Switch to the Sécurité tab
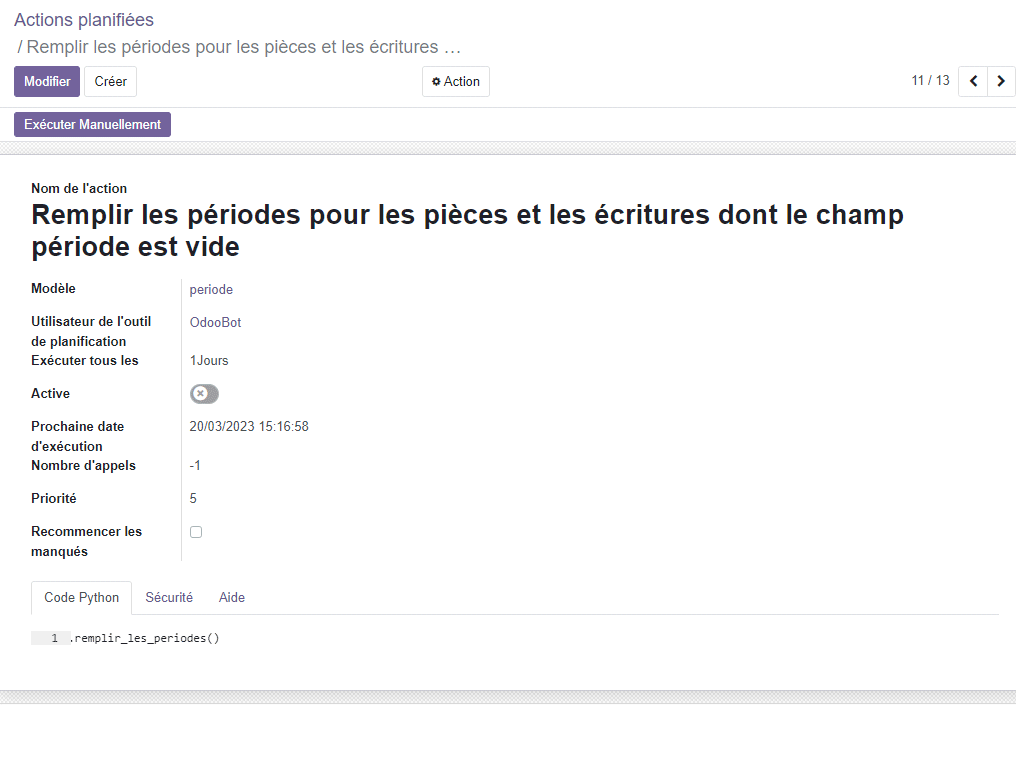This screenshot has width=1016, height=764. tap(169, 598)
